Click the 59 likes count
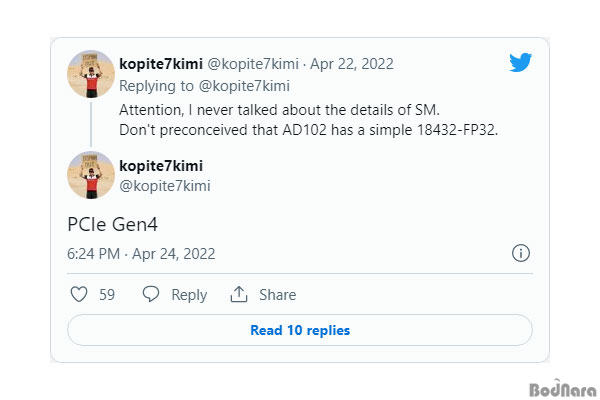 tap(107, 295)
